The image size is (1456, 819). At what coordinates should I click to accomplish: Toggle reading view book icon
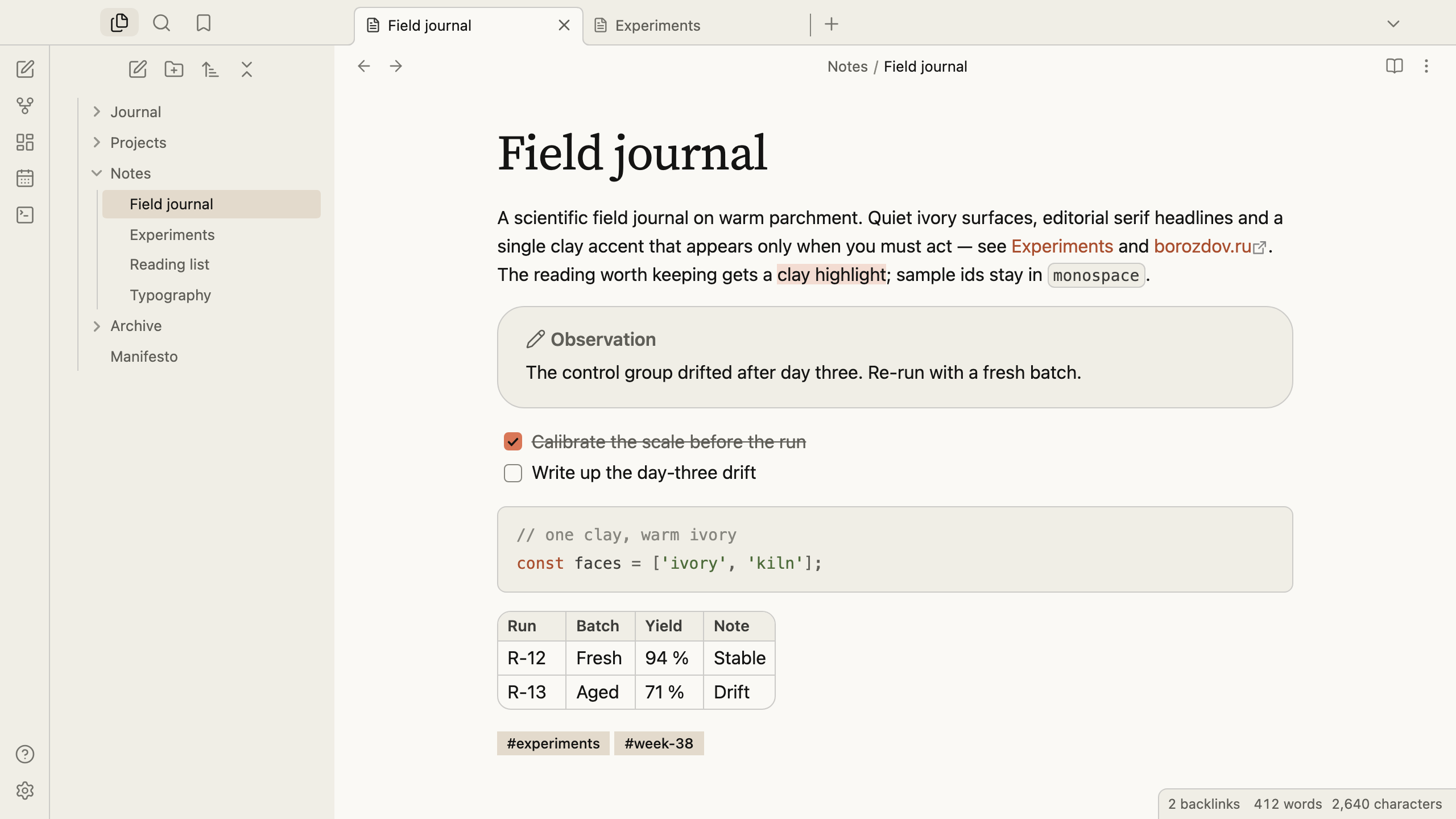pyautogui.click(x=1395, y=66)
